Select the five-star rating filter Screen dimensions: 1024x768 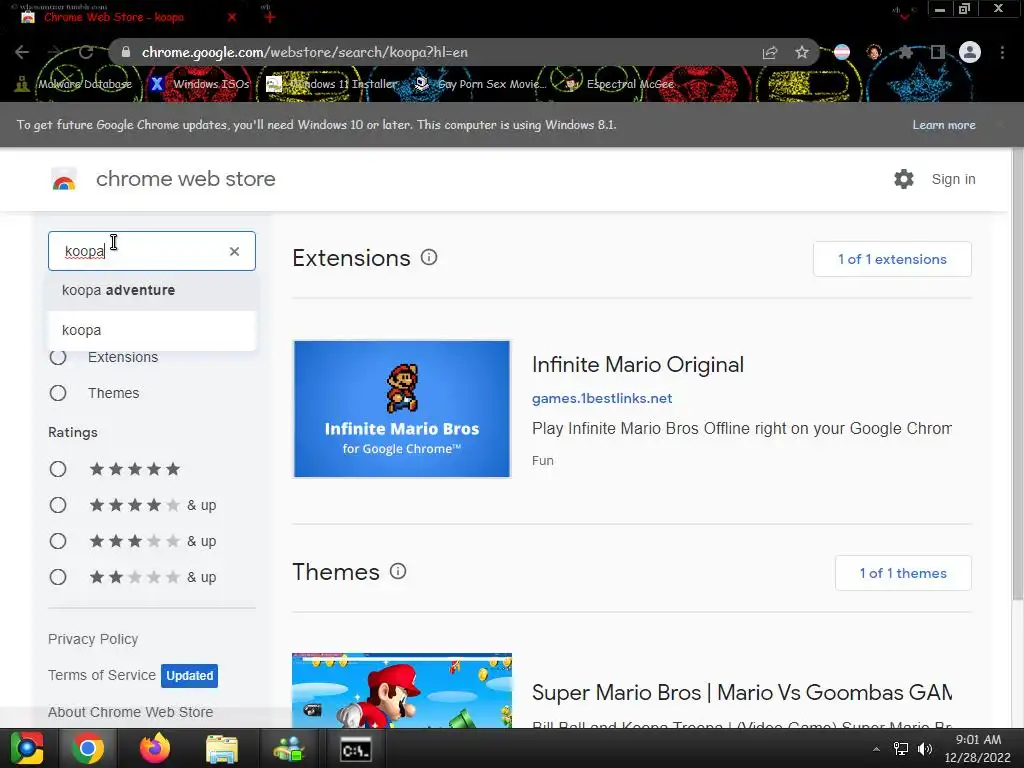58,469
